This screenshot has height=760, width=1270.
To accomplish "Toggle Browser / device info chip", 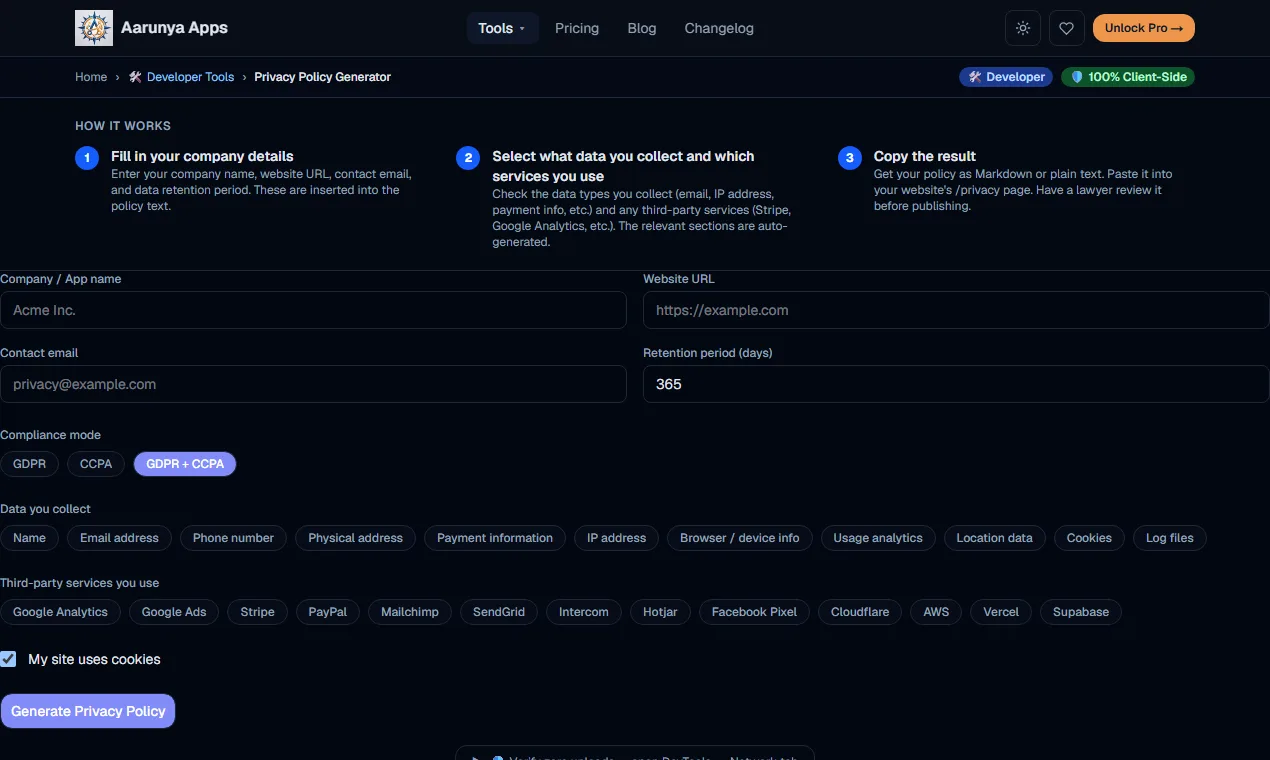I will 740,538.
